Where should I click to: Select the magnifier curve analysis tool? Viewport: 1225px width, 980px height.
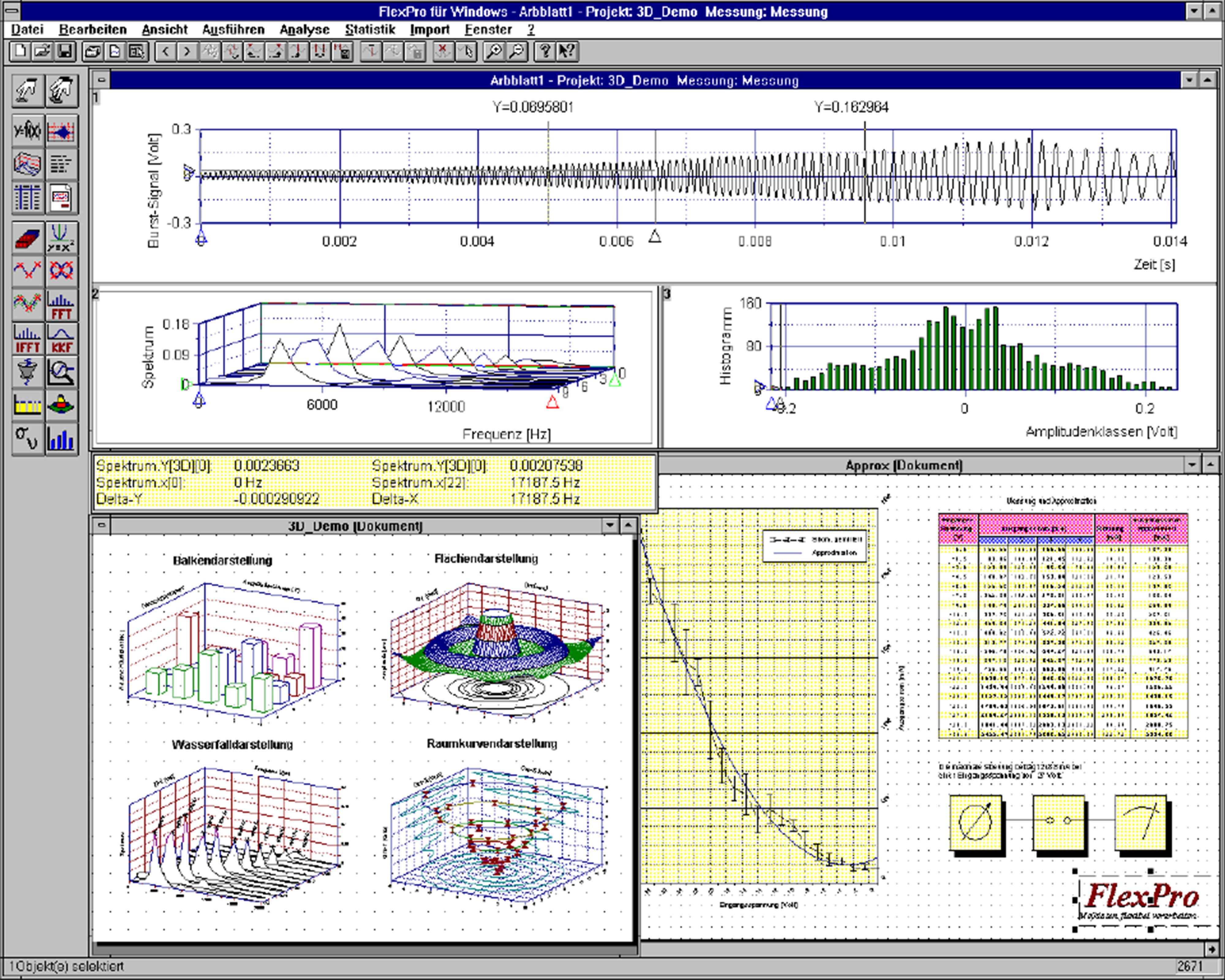[x=61, y=372]
